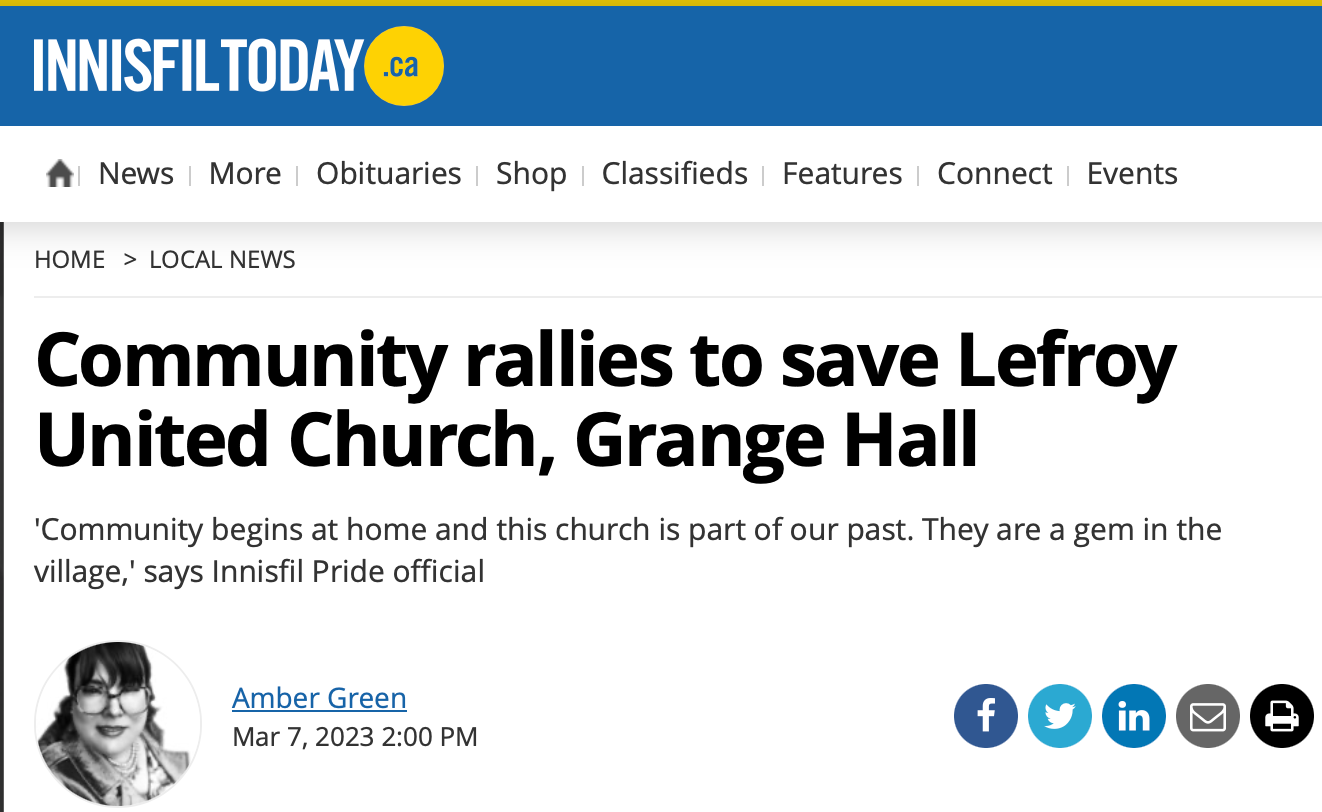This screenshot has width=1322, height=812.
Task: Expand the Features menu
Action: pyautogui.click(x=842, y=174)
